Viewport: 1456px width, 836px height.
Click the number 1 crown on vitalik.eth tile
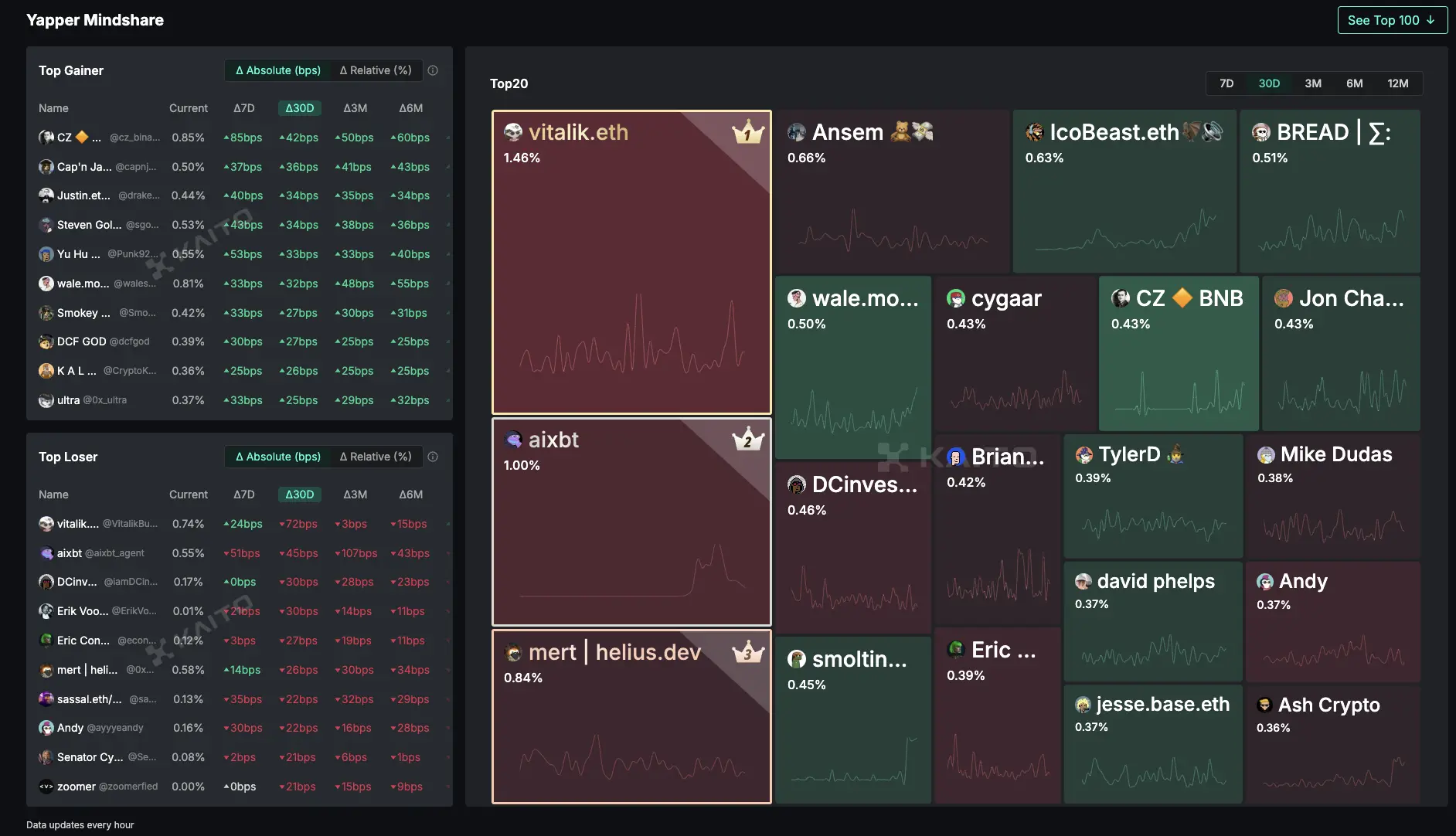pyautogui.click(x=747, y=133)
